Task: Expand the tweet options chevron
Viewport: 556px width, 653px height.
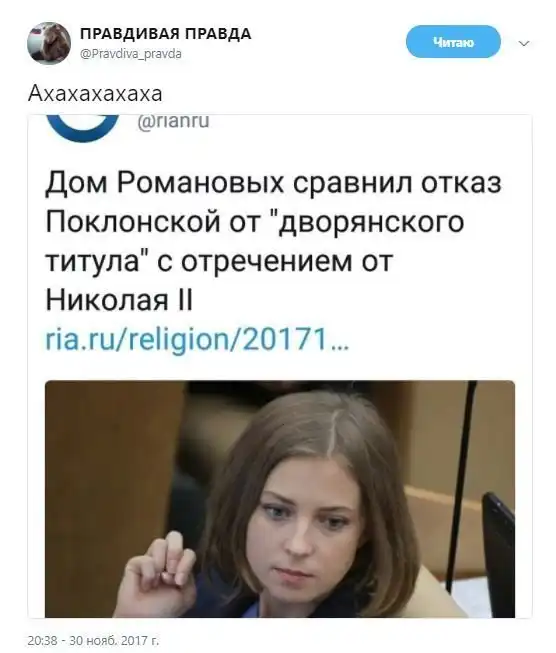Action: tap(525, 43)
